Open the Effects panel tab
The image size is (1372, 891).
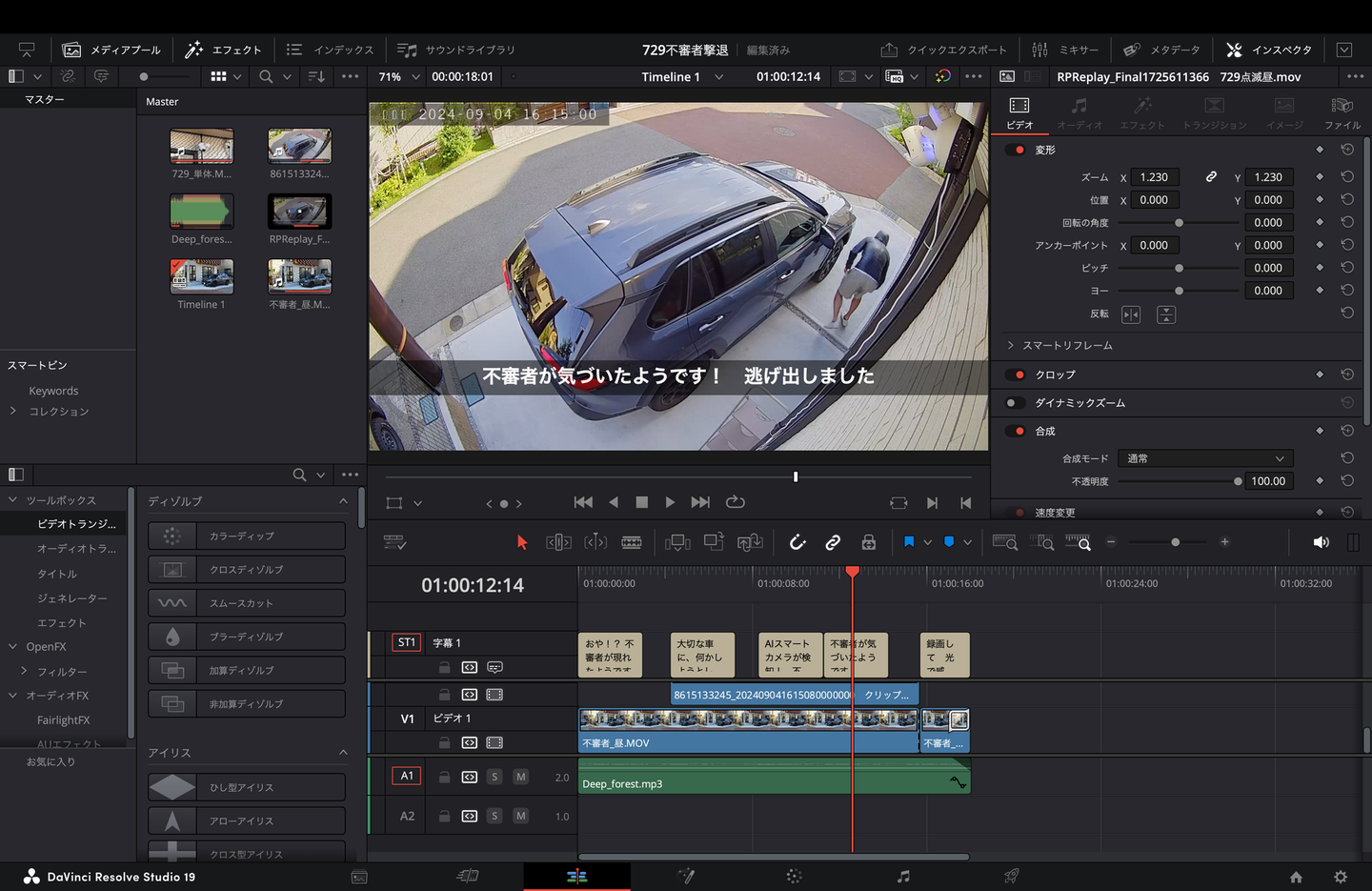[223, 50]
